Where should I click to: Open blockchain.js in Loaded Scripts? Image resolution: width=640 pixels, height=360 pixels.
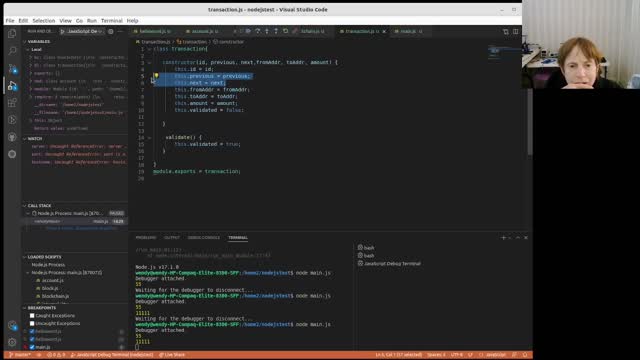55,296
